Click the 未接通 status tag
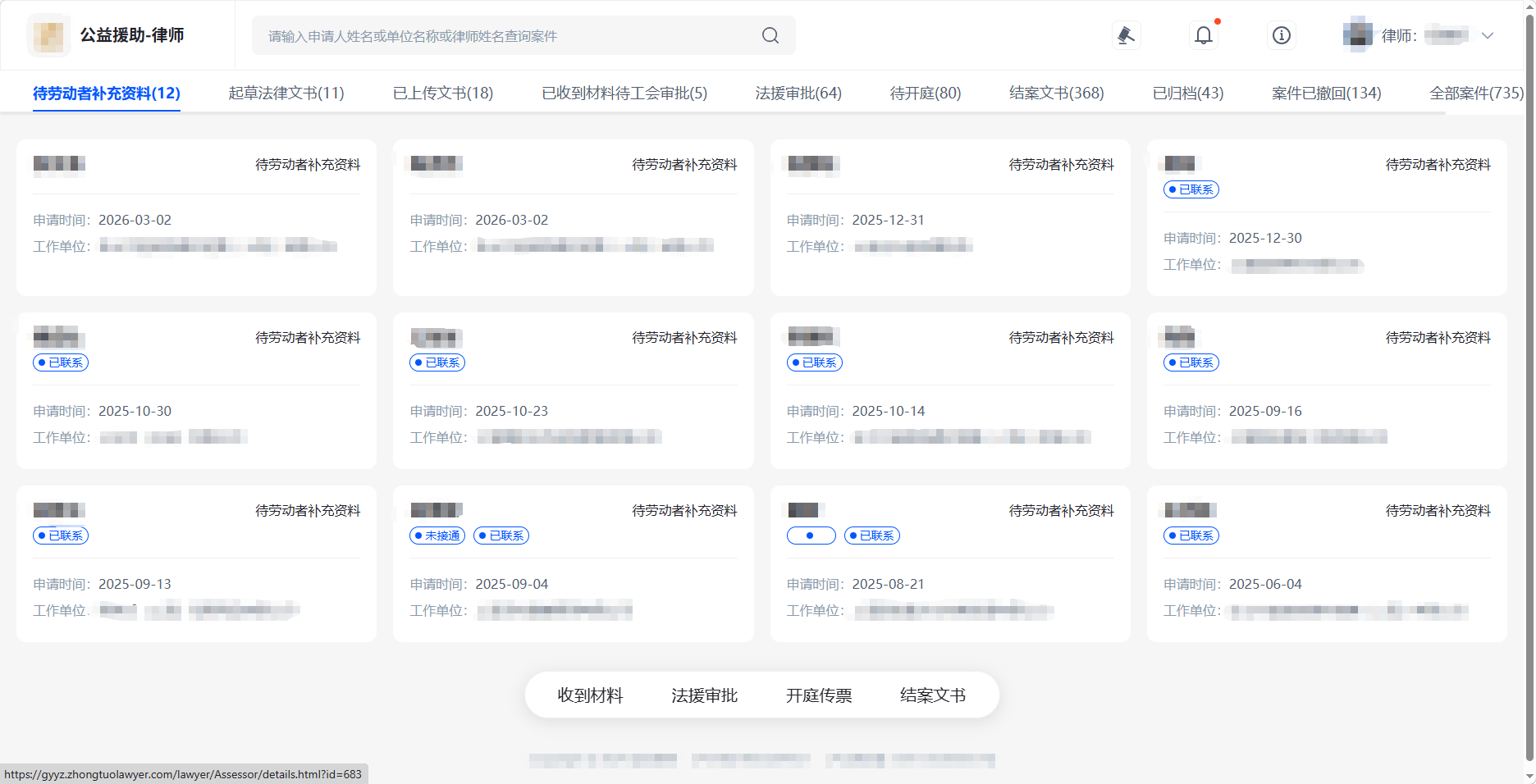1536x784 pixels. pos(437,536)
